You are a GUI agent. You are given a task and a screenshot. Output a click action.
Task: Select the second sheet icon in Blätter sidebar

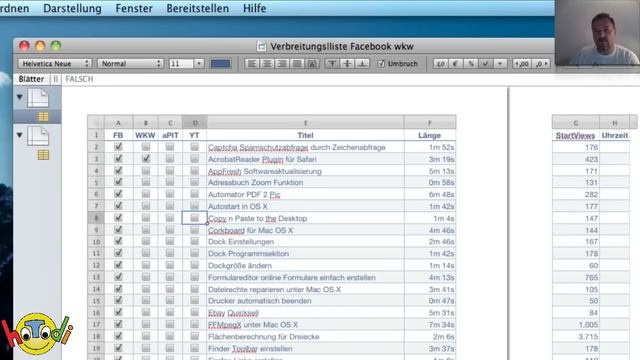(38, 136)
